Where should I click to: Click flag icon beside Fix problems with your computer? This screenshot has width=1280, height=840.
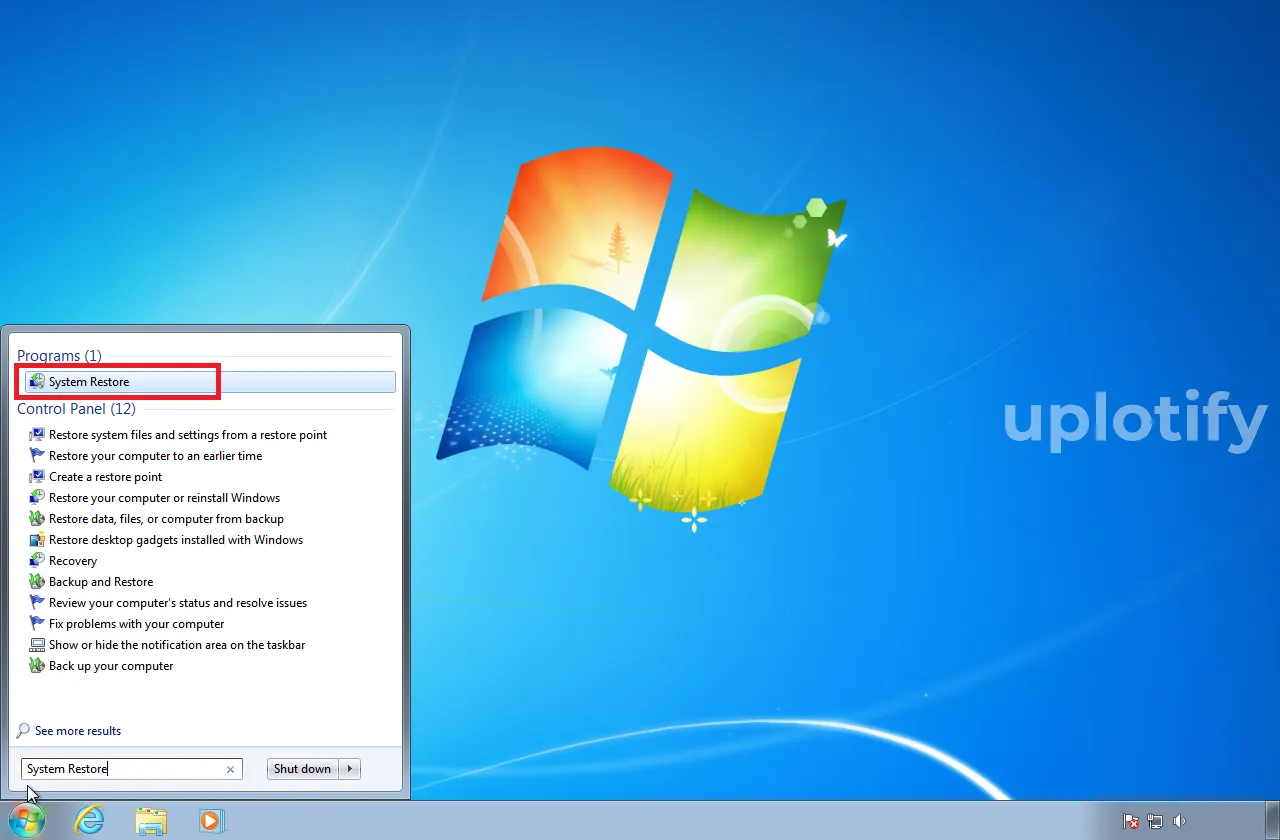(x=37, y=624)
